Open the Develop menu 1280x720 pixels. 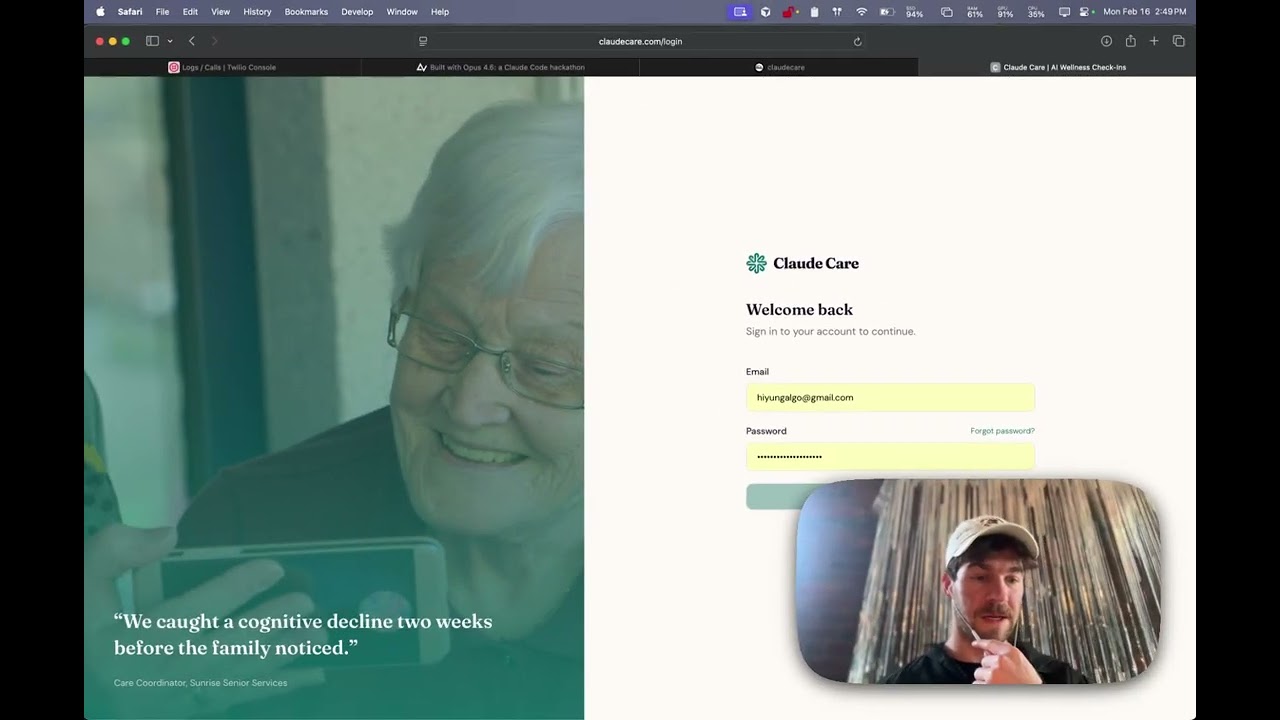[357, 12]
